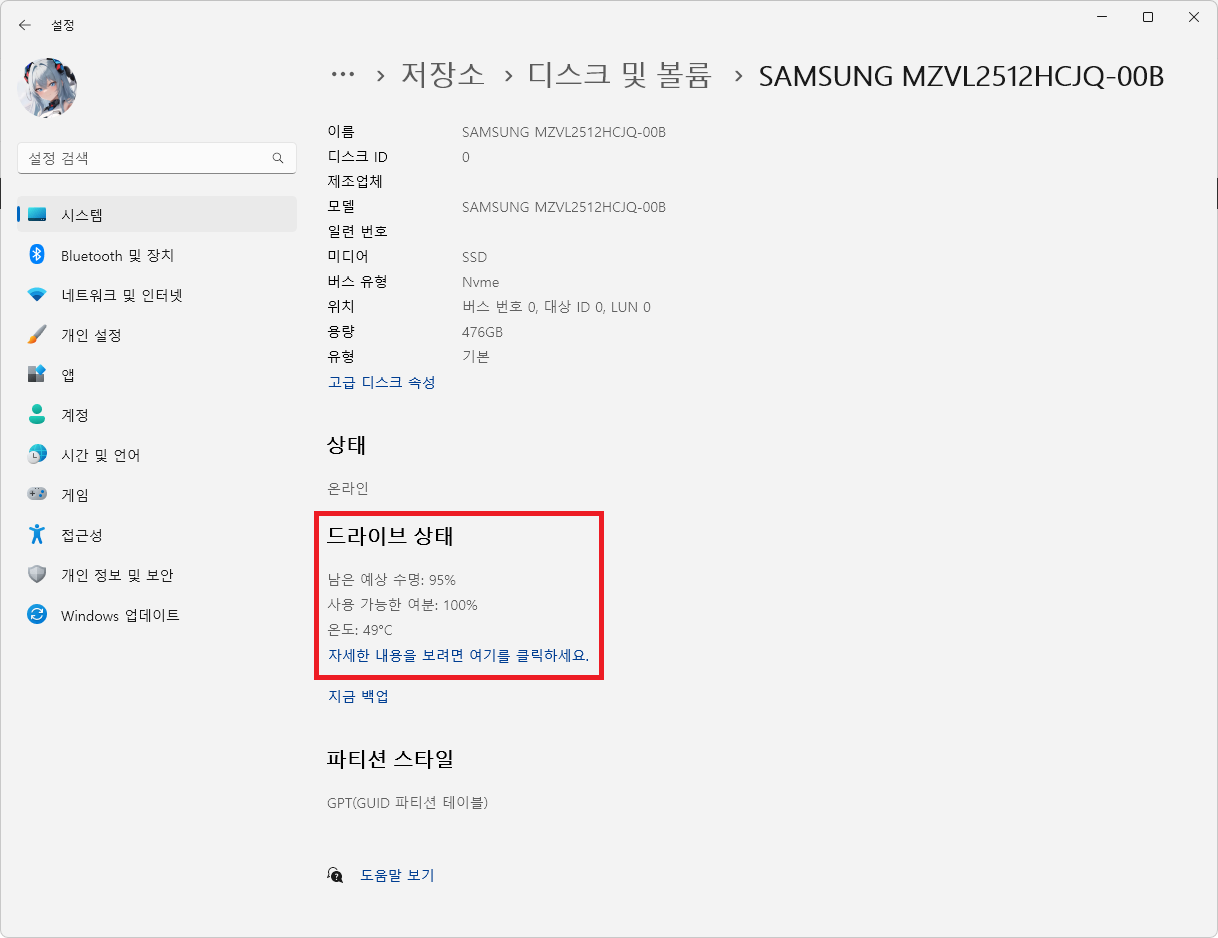Go back to 저장소 breadcrumb
Viewport: 1218px width, 938px height.
pos(443,75)
